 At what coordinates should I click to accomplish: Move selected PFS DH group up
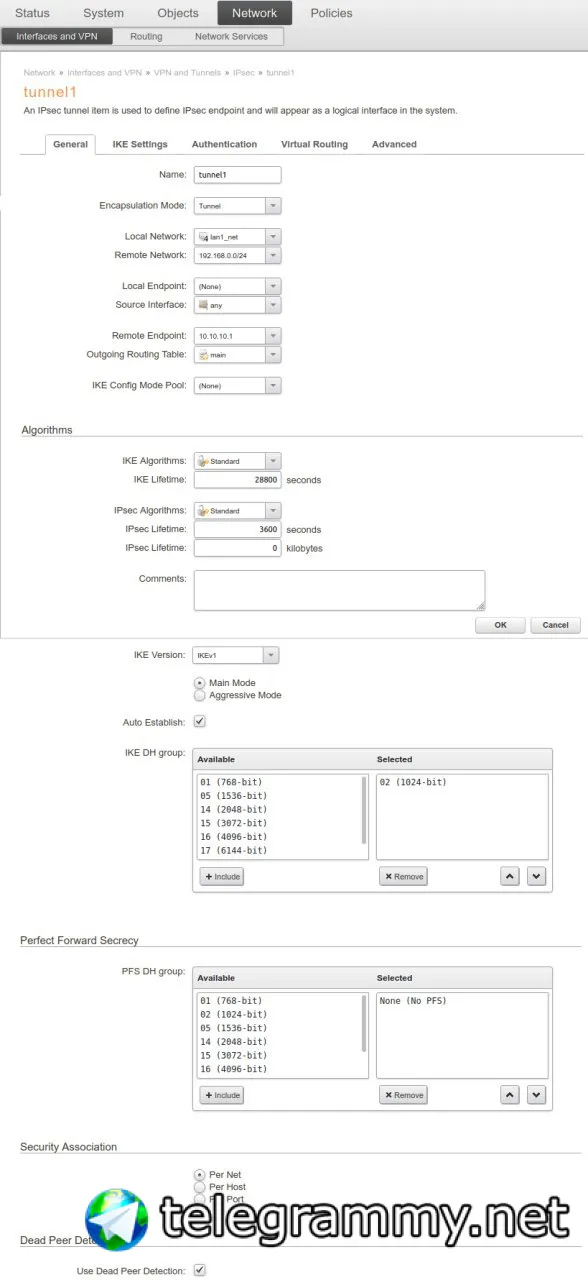click(510, 1095)
